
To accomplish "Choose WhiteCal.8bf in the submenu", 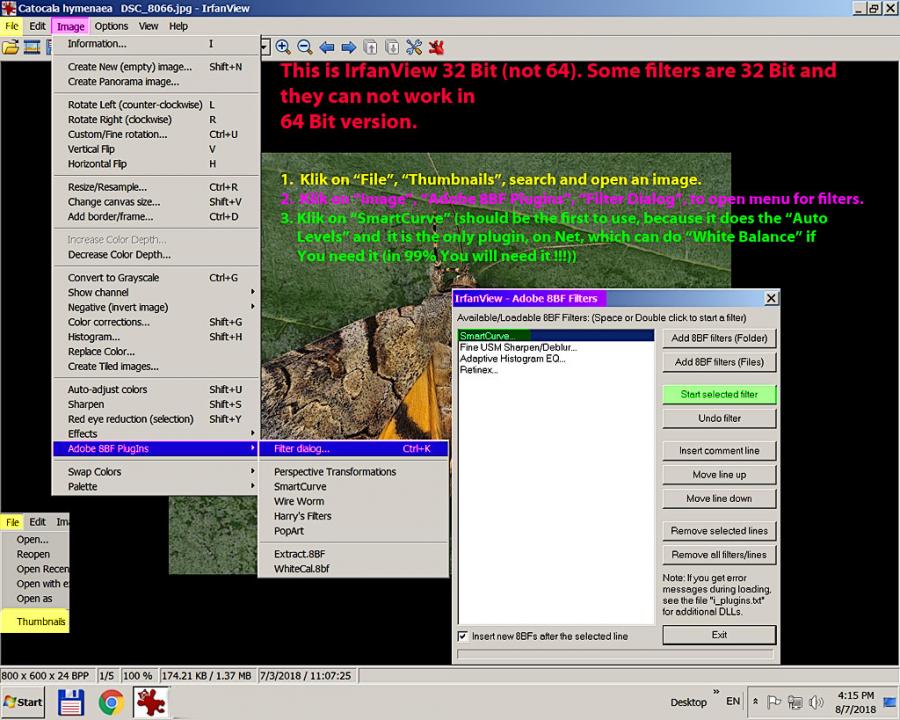I will (x=353, y=569).
